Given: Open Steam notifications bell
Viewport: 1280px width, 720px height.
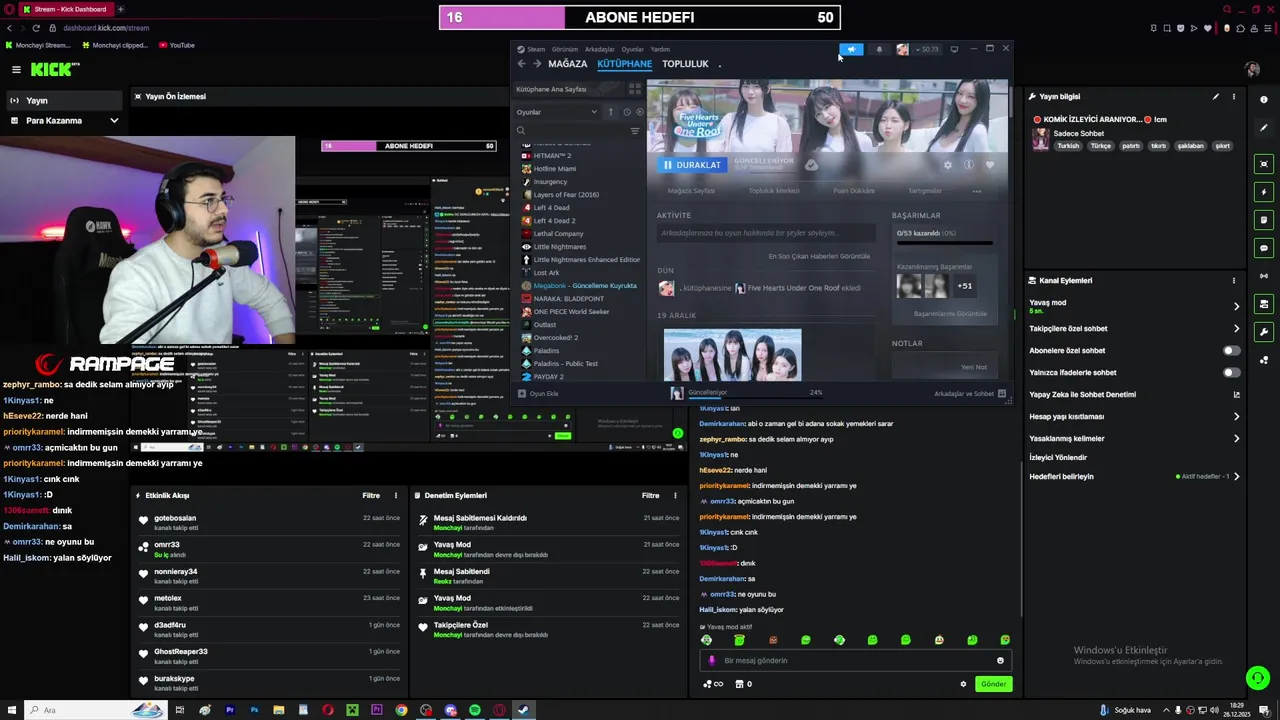Looking at the screenshot, I should tap(879, 49).
